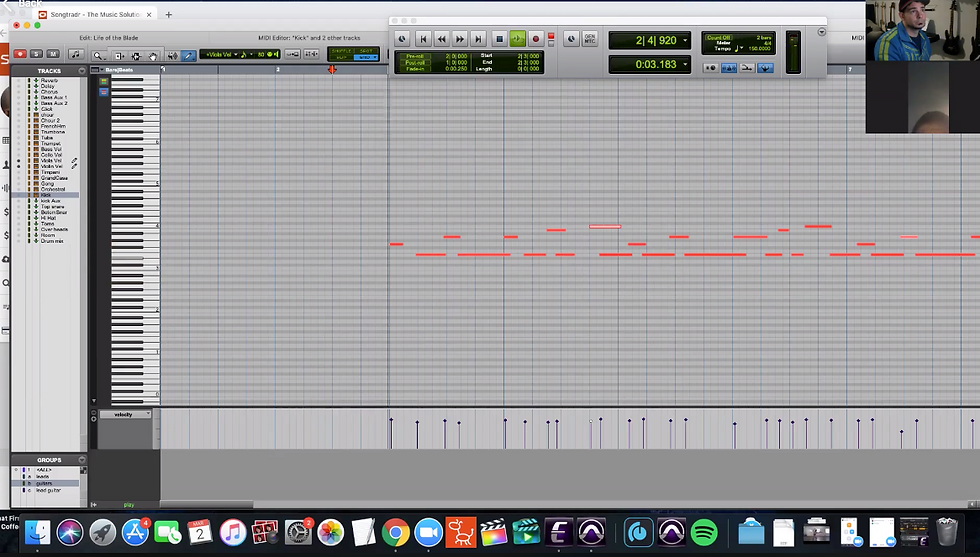980x557 pixels.
Task: Click the default note velocity value 80
Action: point(261,54)
